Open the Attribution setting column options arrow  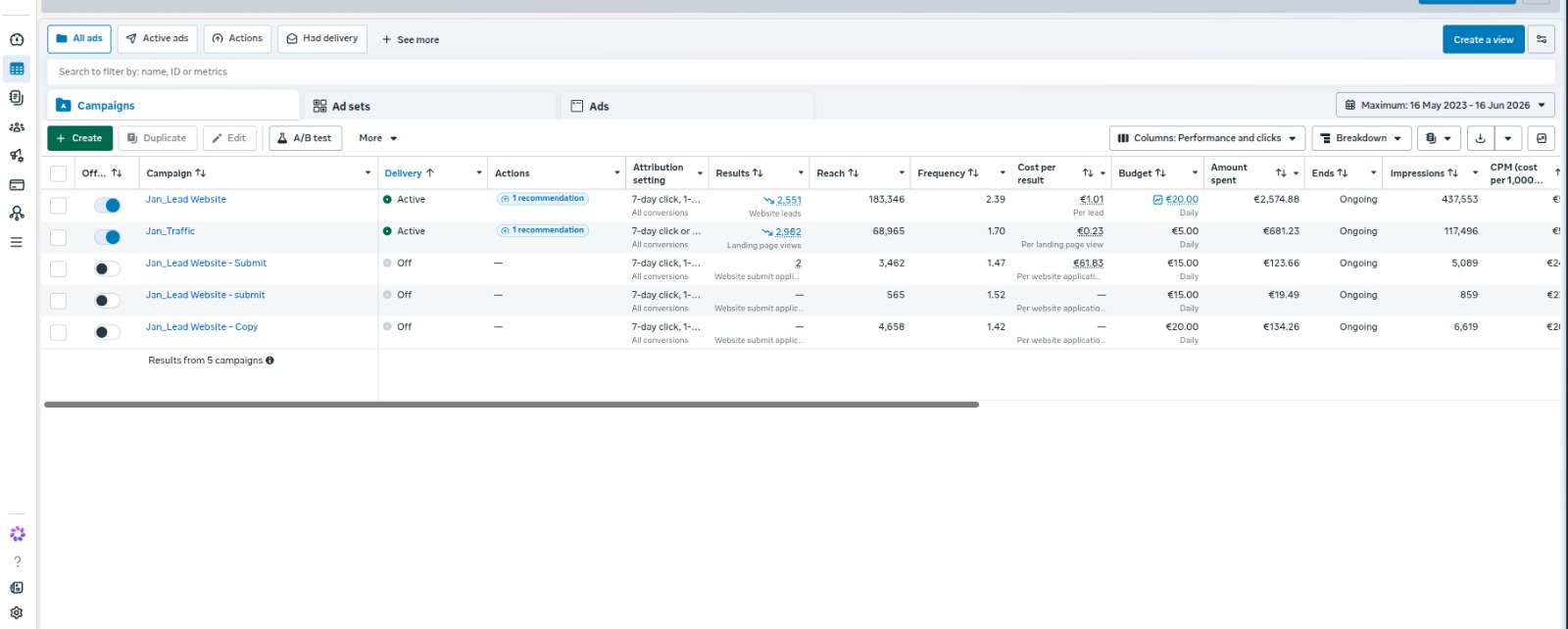tap(700, 173)
